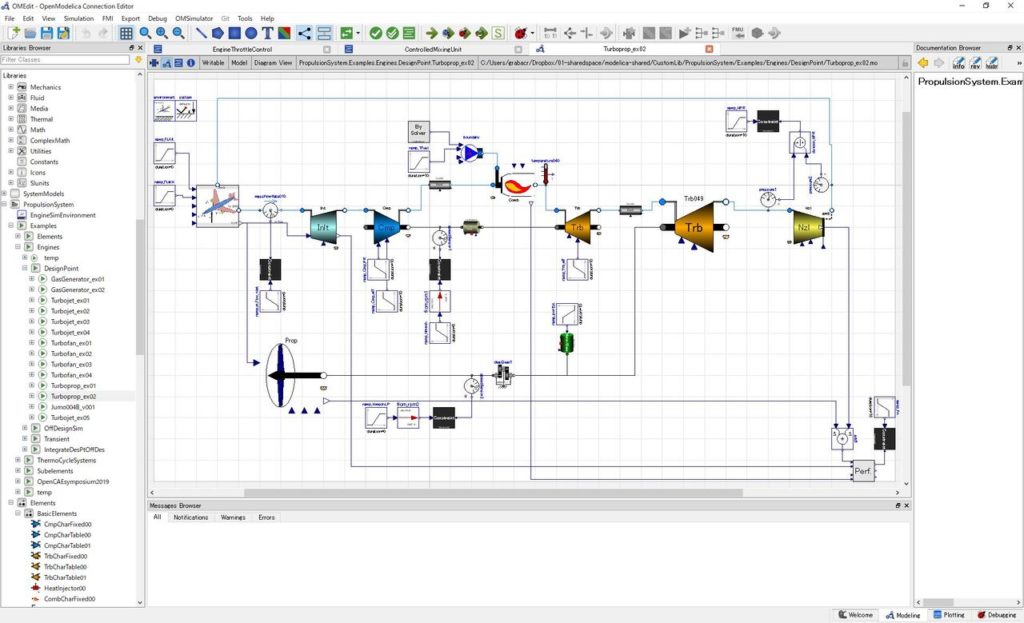This screenshot has width=1024, height=623.
Task: Select the Text drawing tool (T icon)
Action: click(267, 31)
